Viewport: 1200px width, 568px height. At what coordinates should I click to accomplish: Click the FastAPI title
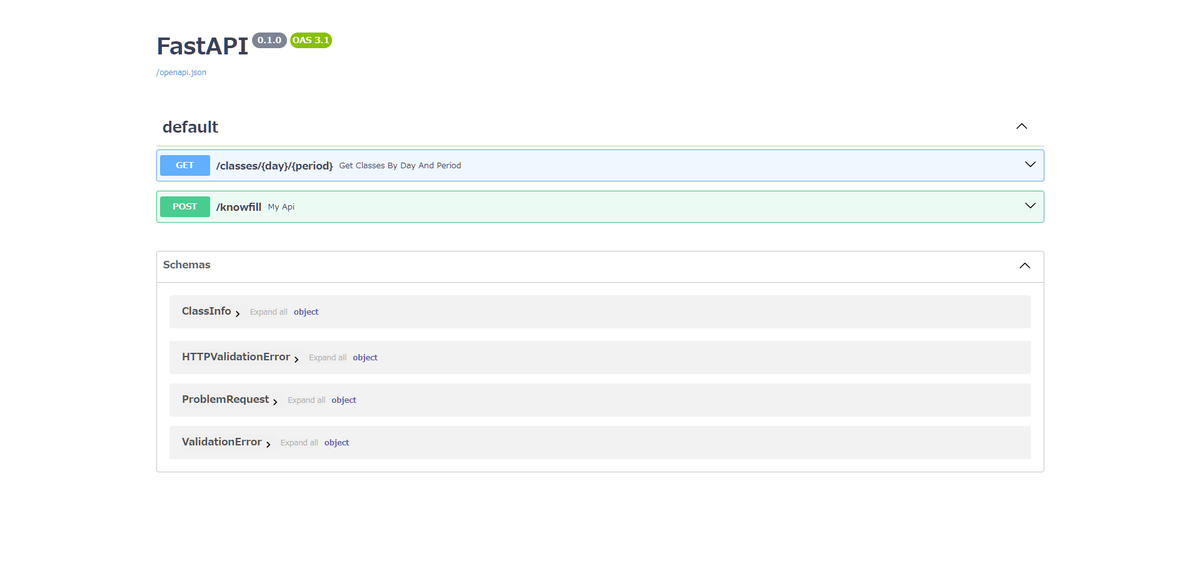pyautogui.click(x=202, y=46)
